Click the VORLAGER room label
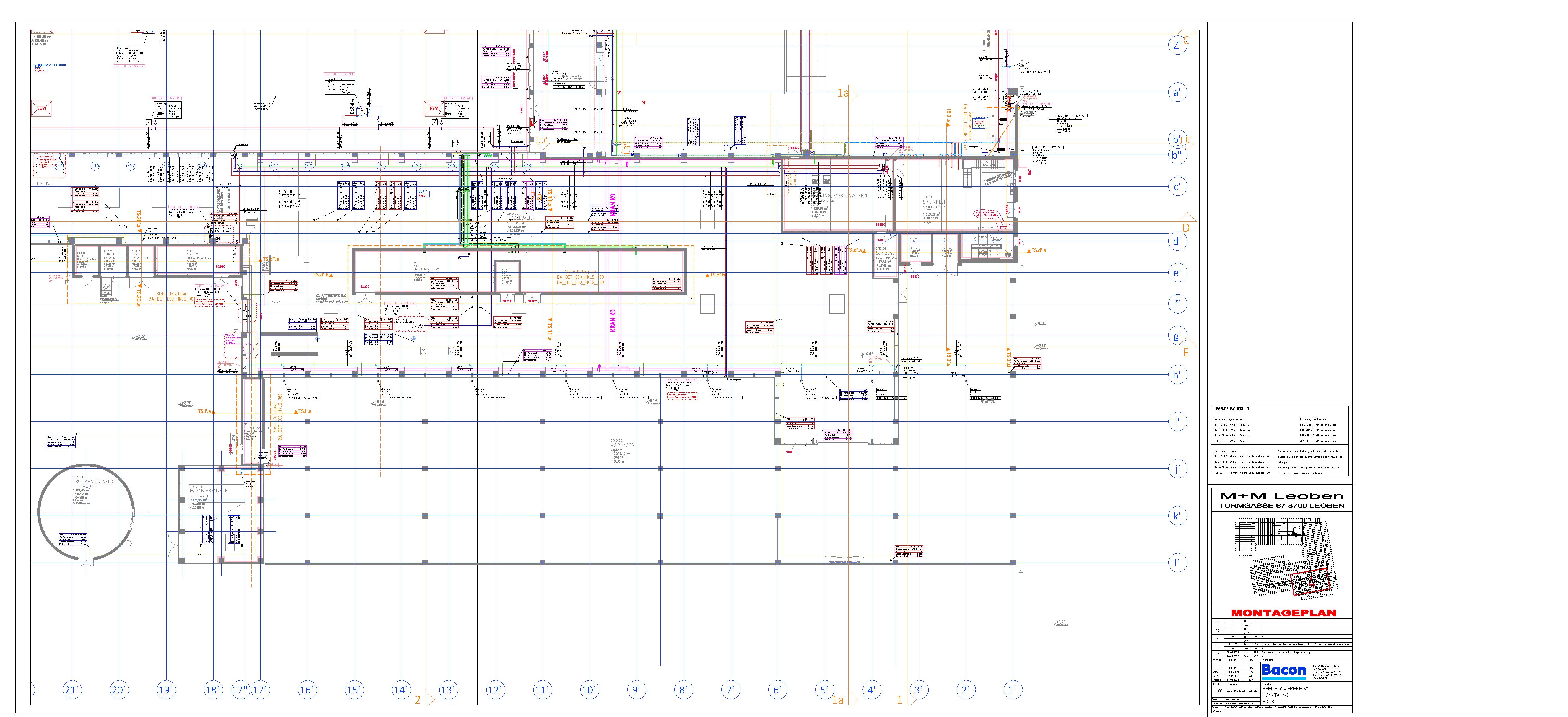This screenshot has width=1568, height=717. click(x=622, y=445)
